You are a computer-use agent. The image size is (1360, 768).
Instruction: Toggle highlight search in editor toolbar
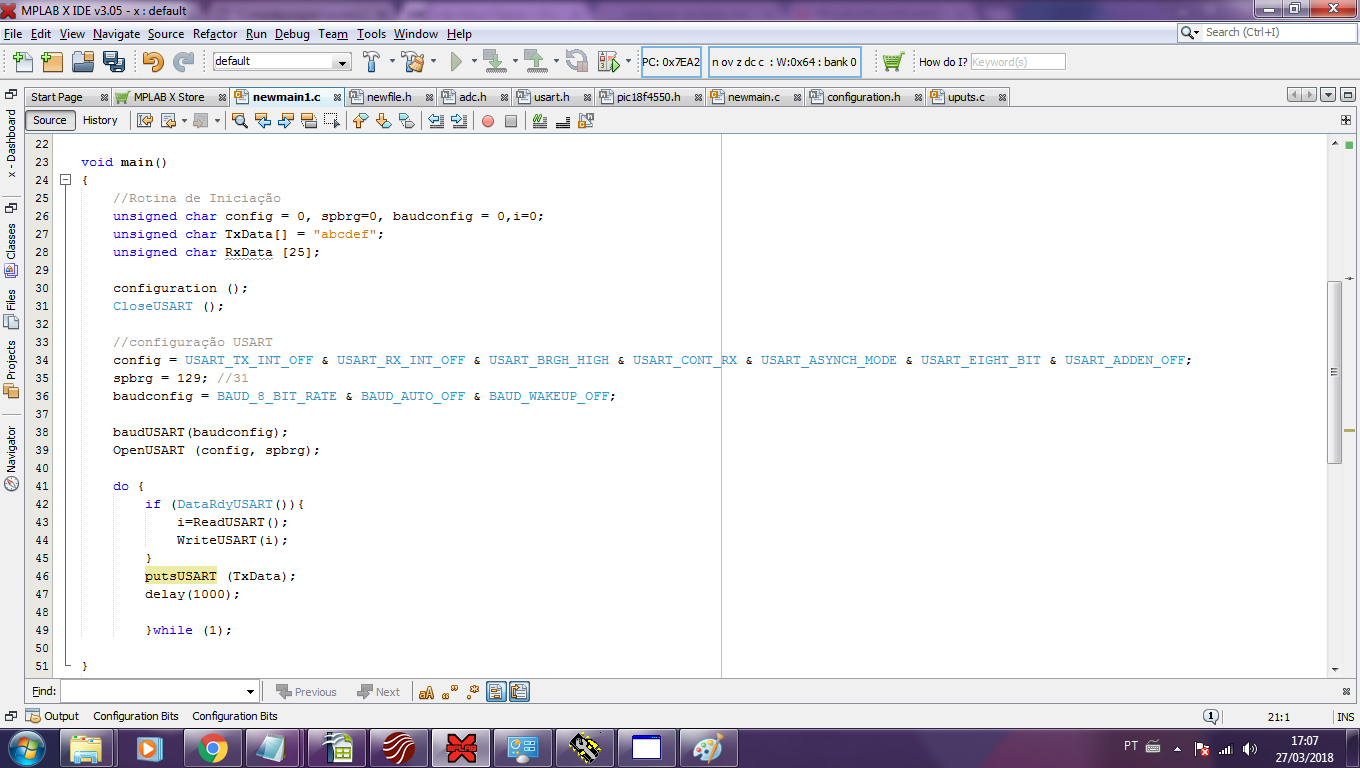[309, 121]
